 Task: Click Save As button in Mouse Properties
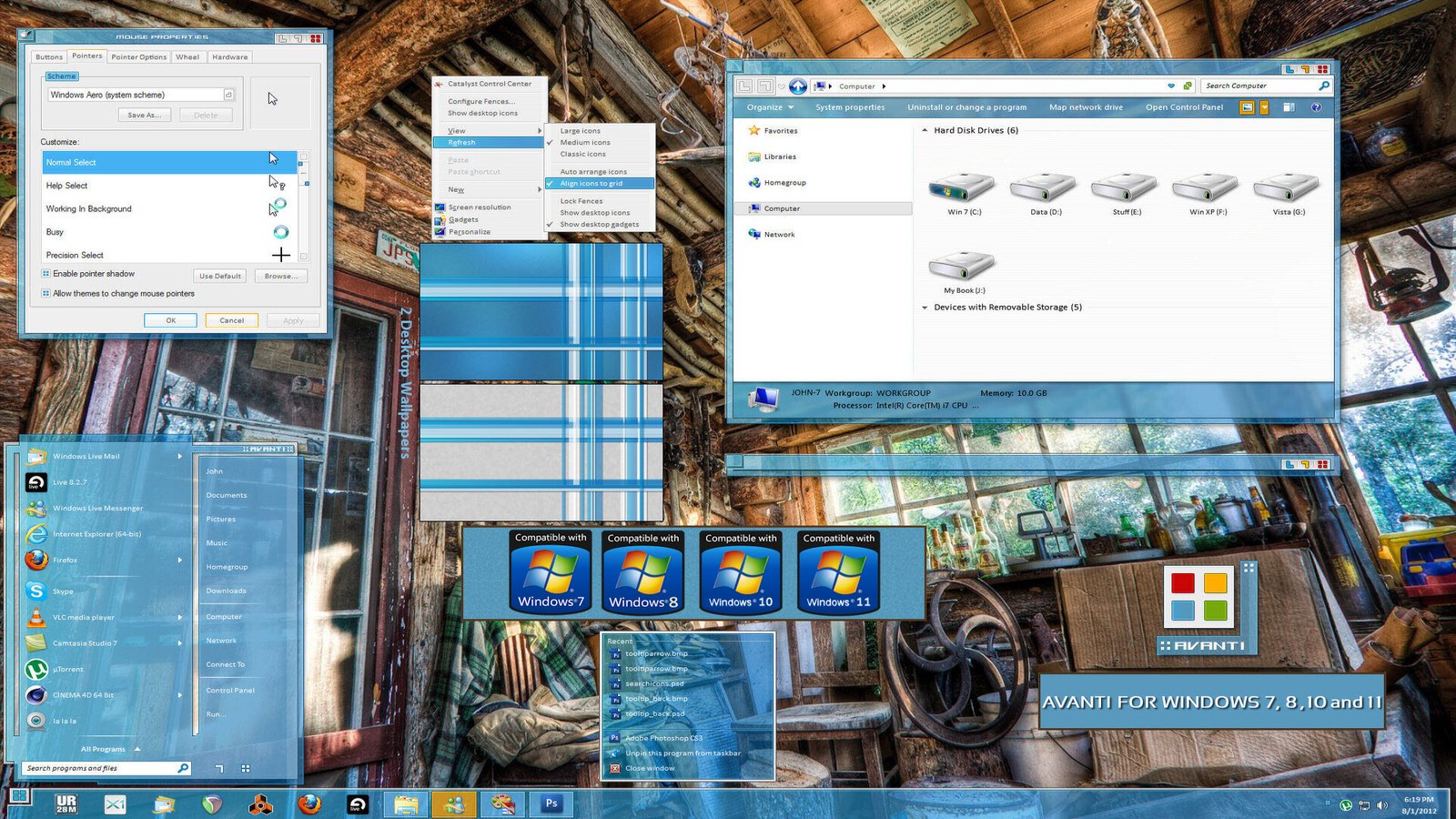[144, 115]
